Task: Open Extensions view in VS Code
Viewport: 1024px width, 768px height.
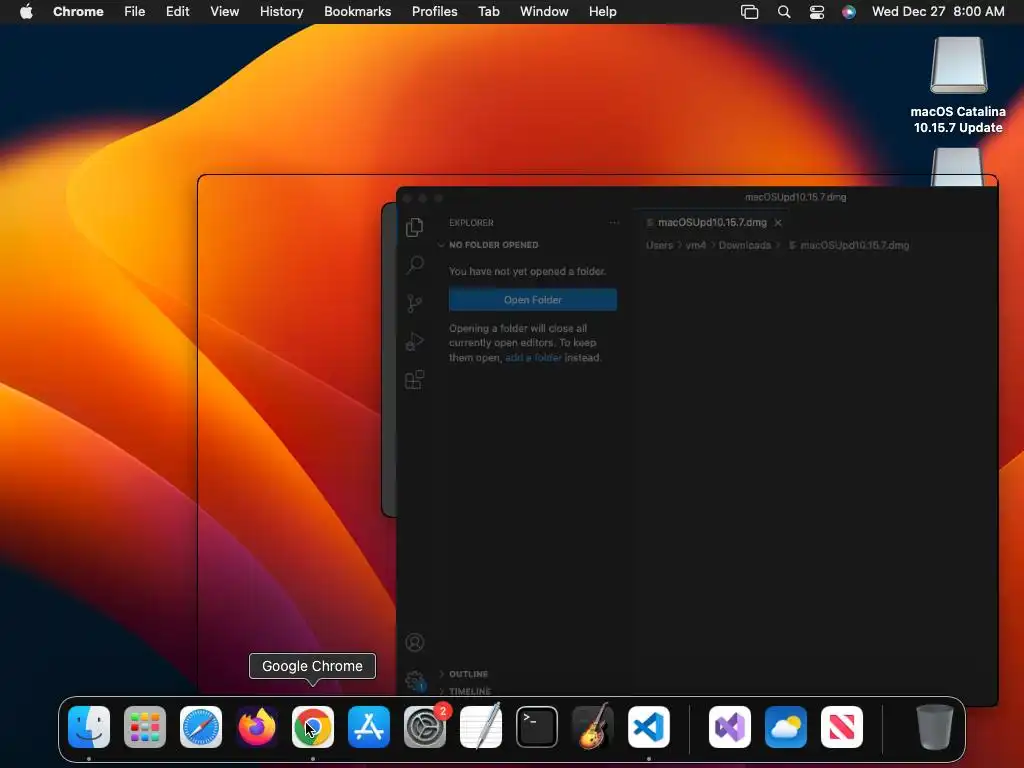Action: (x=415, y=379)
